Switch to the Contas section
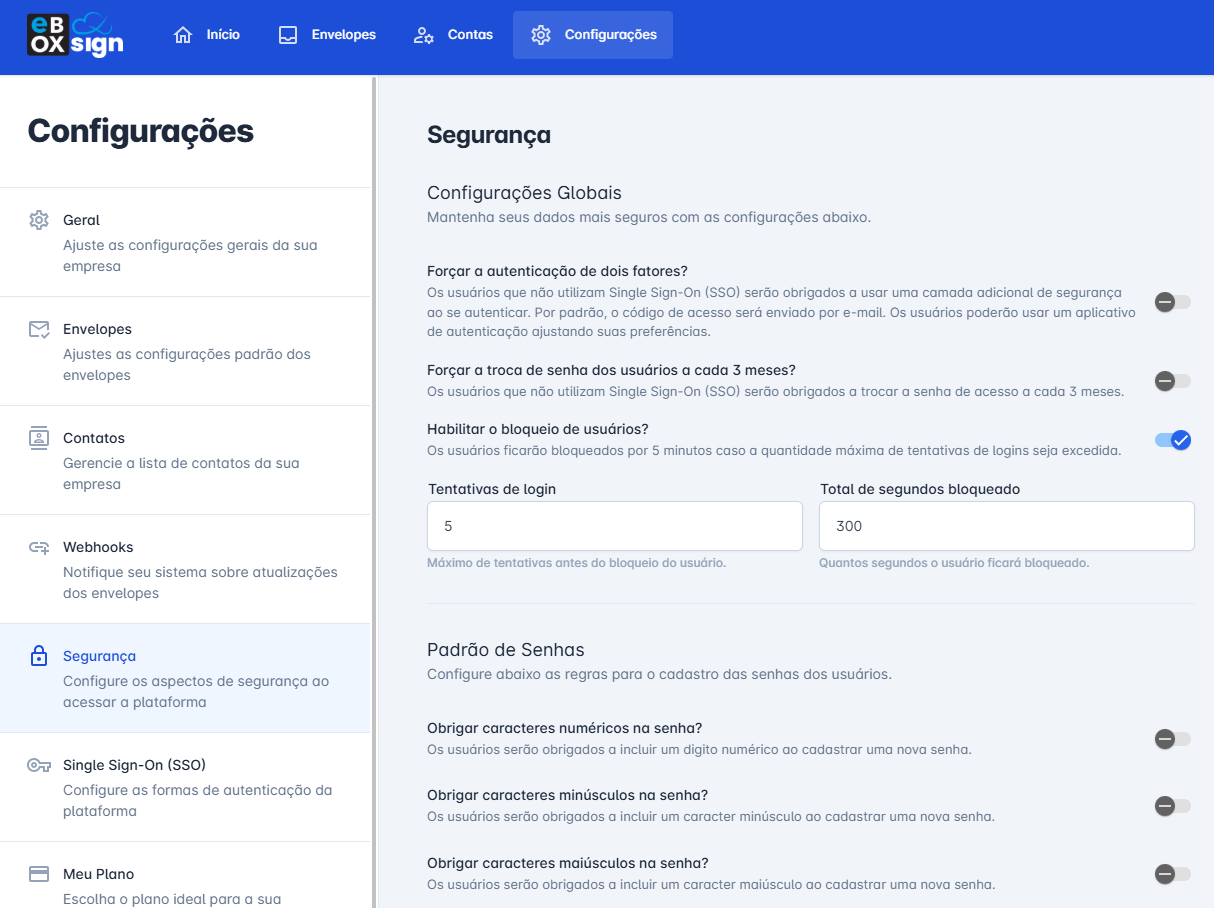This screenshot has width=1214, height=908. point(453,34)
